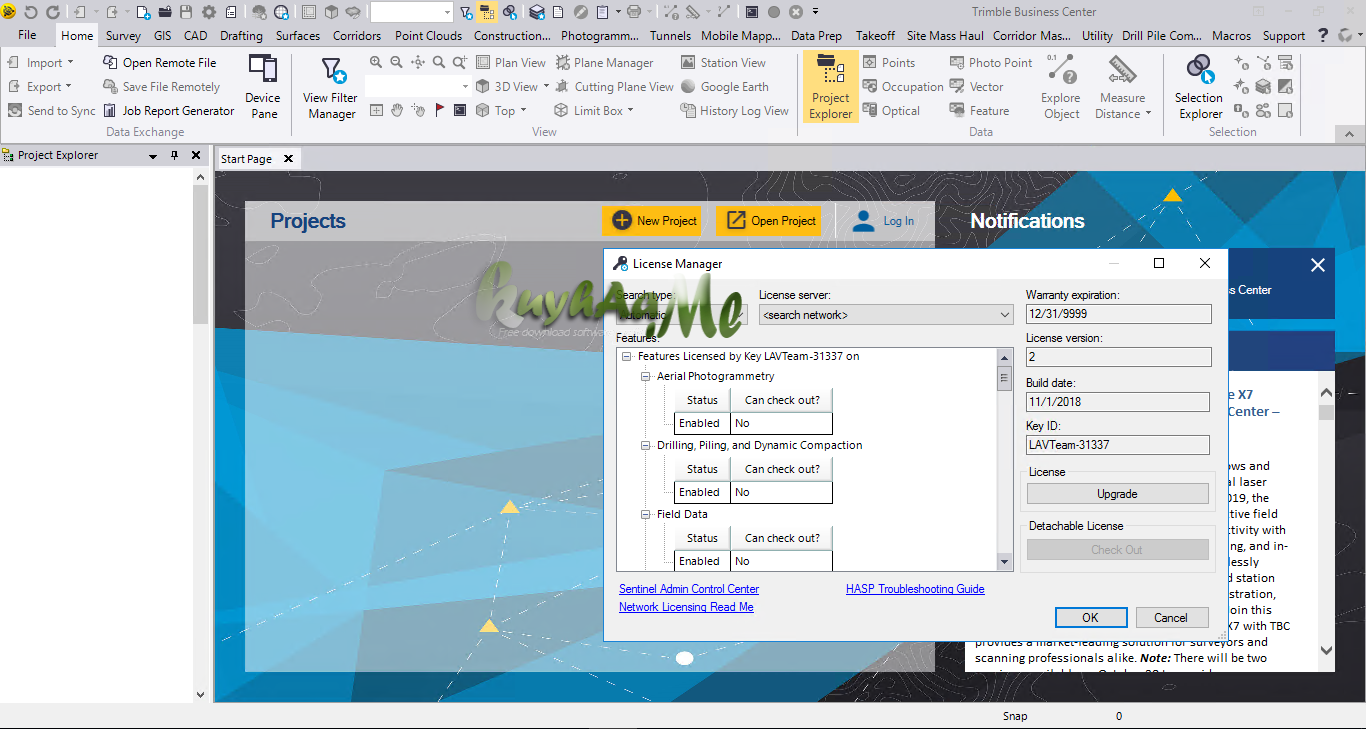Image resolution: width=1366 pixels, height=729 pixels.
Task: Click the Zoom In magnifier icon
Action: pyautogui.click(x=376, y=62)
